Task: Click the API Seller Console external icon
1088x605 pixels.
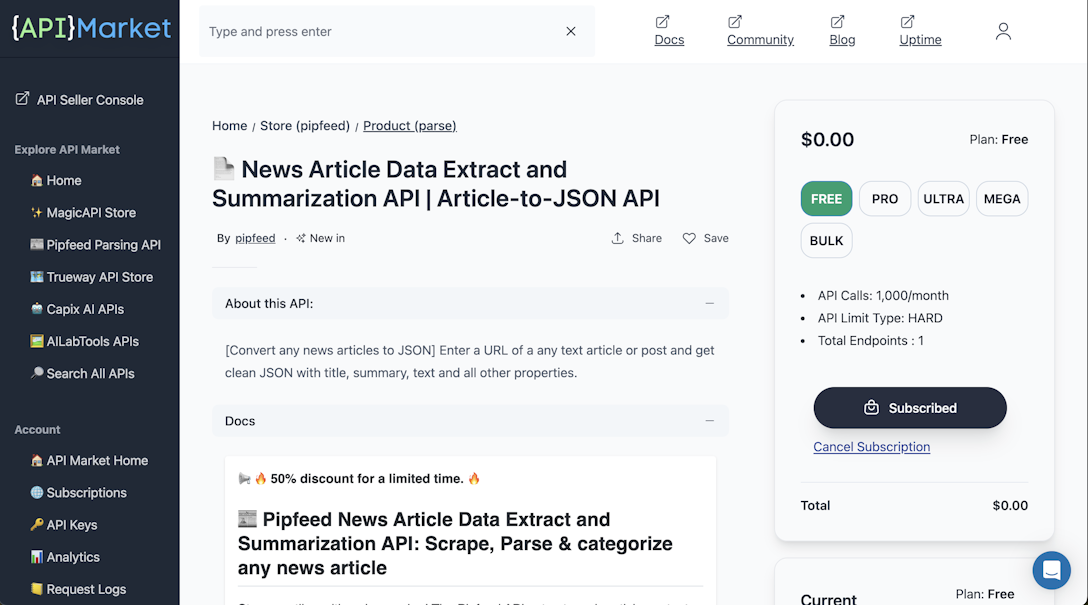Action: [22, 99]
